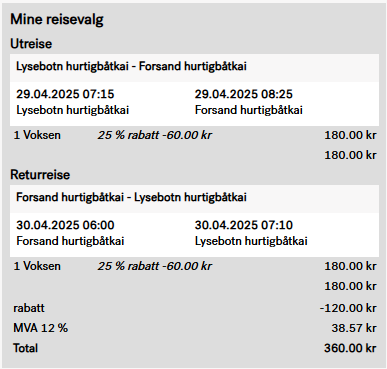The width and height of the screenshot is (387, 369).
Task: Click Lysebotn hurtigbåtkai departure stop in Utreise
Action: 73,110
